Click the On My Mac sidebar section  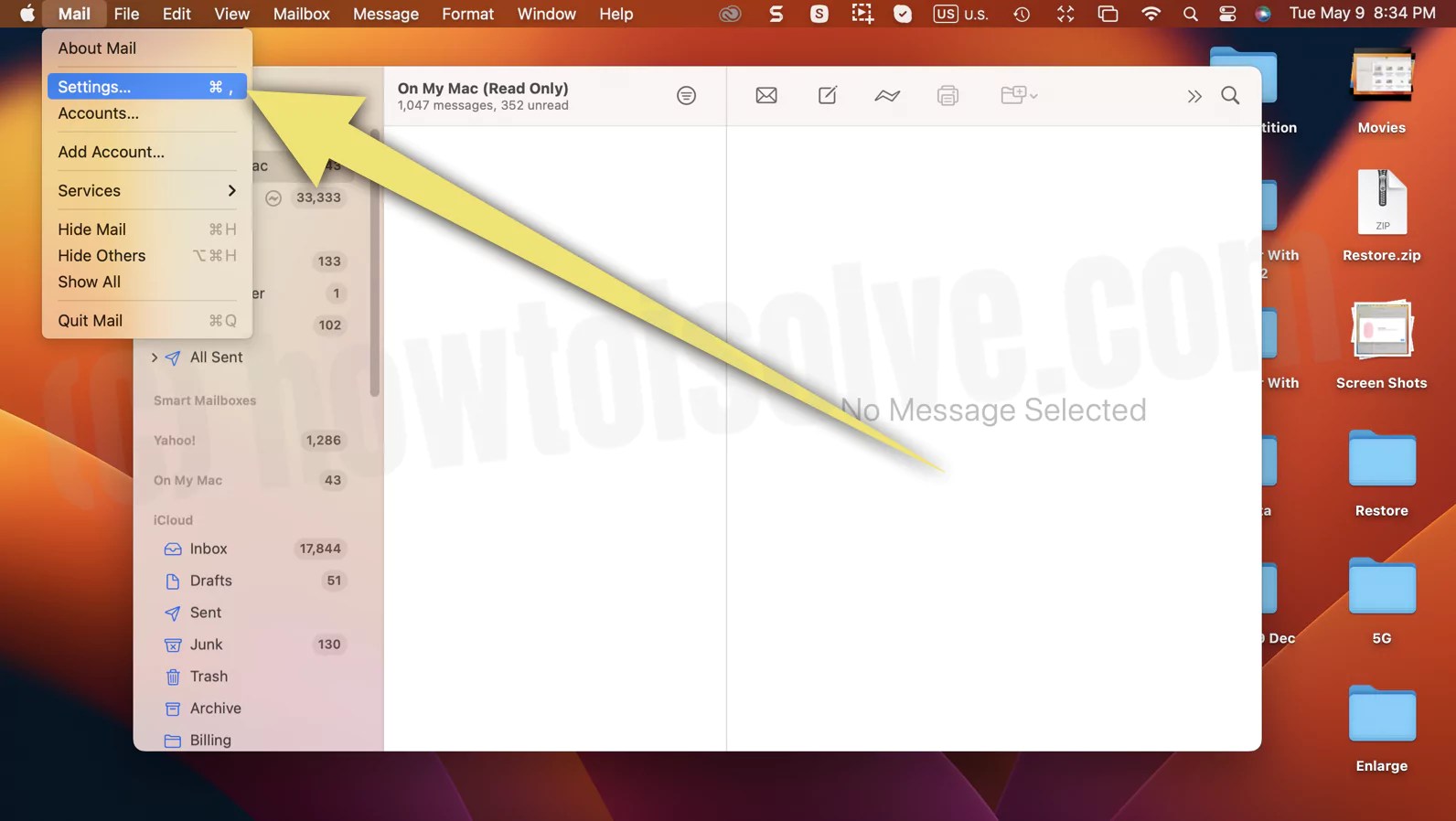187,481
